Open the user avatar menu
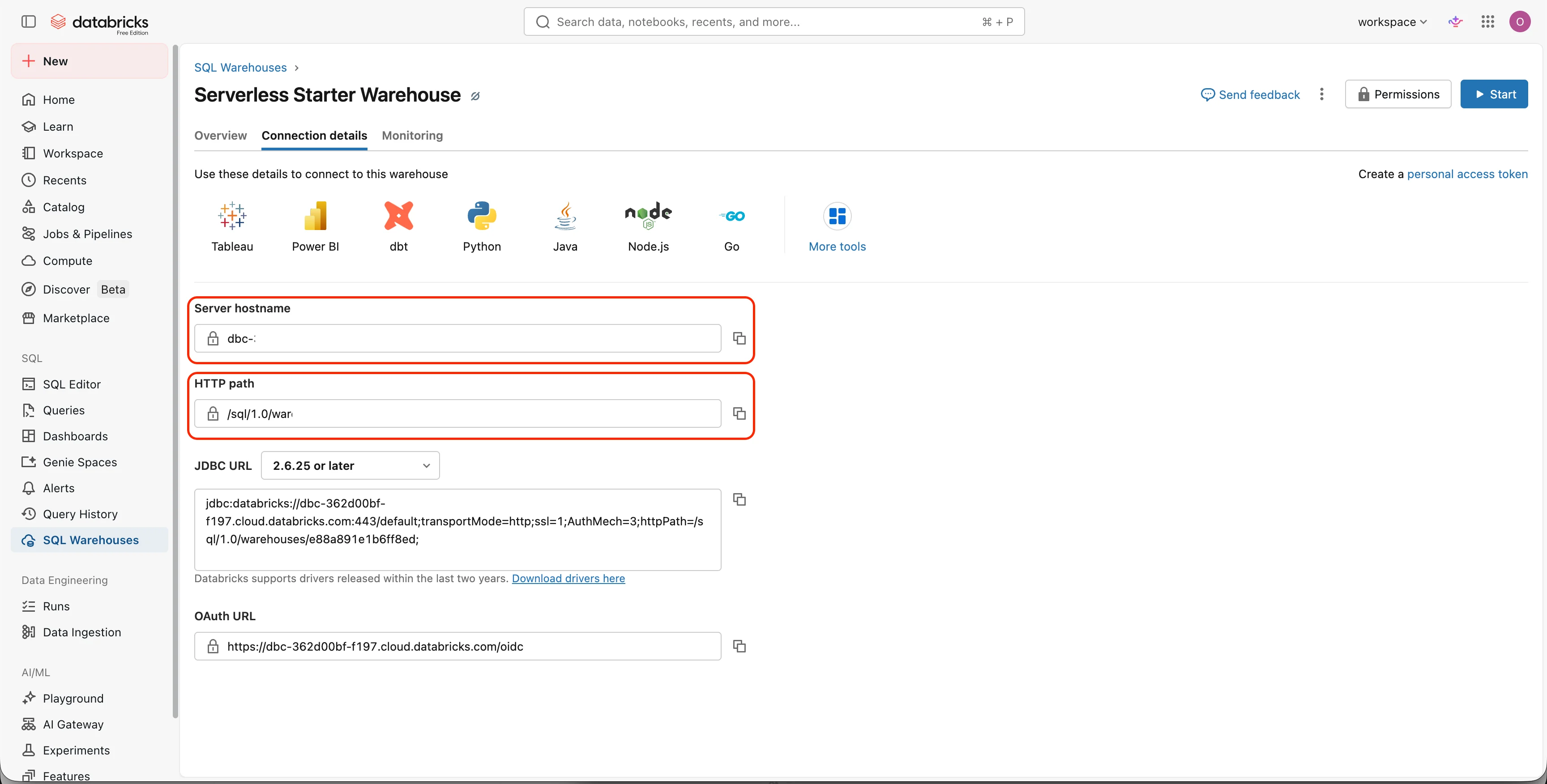This screenshot has width=1547, height=784. (x=1519, y=22)
